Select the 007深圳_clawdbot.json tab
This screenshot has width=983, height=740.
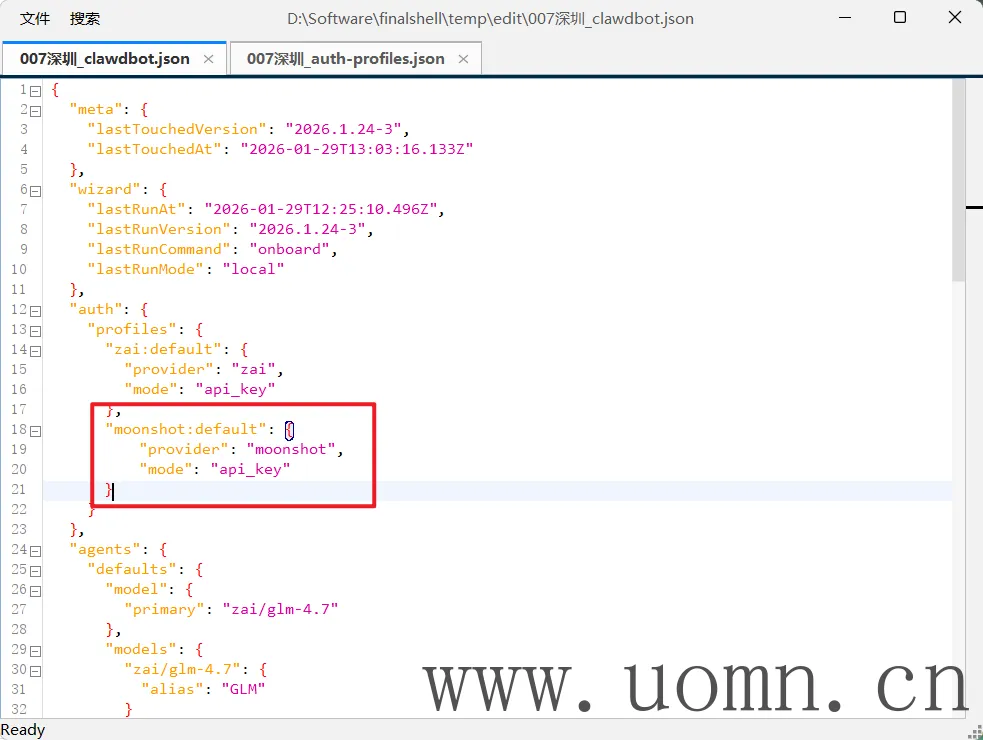point(104,59)
